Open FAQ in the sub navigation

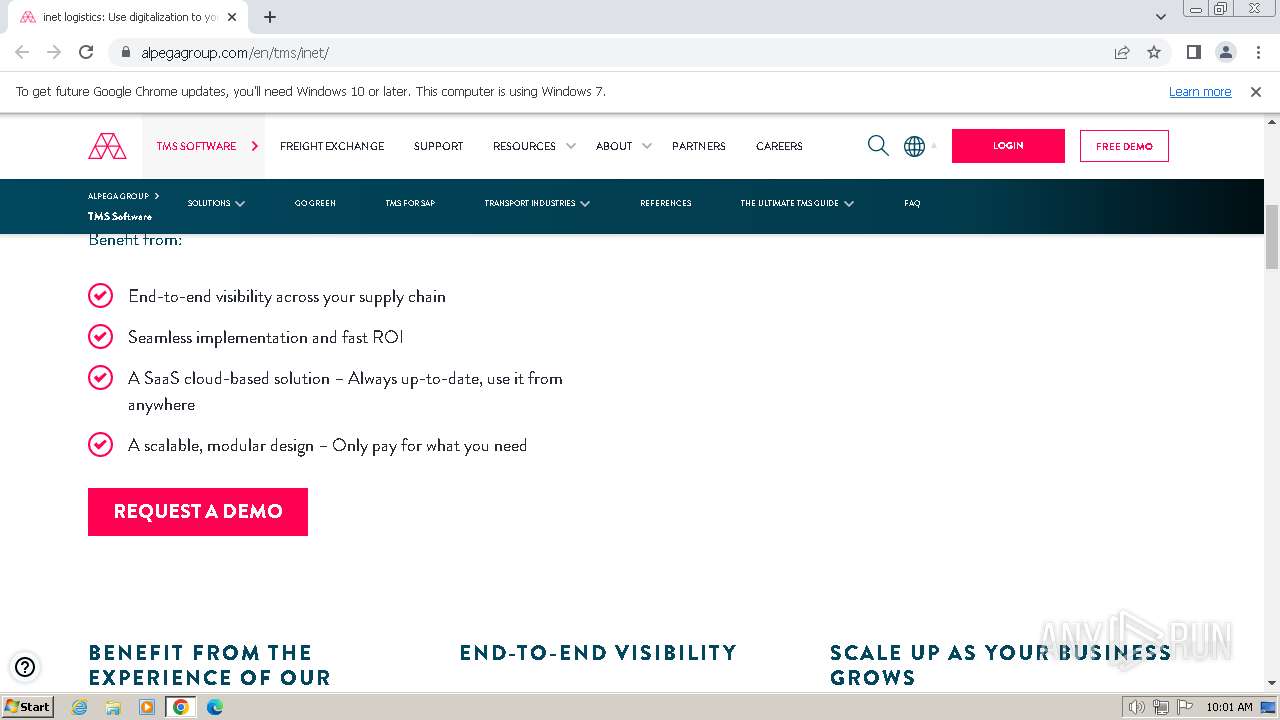[912, 203]
